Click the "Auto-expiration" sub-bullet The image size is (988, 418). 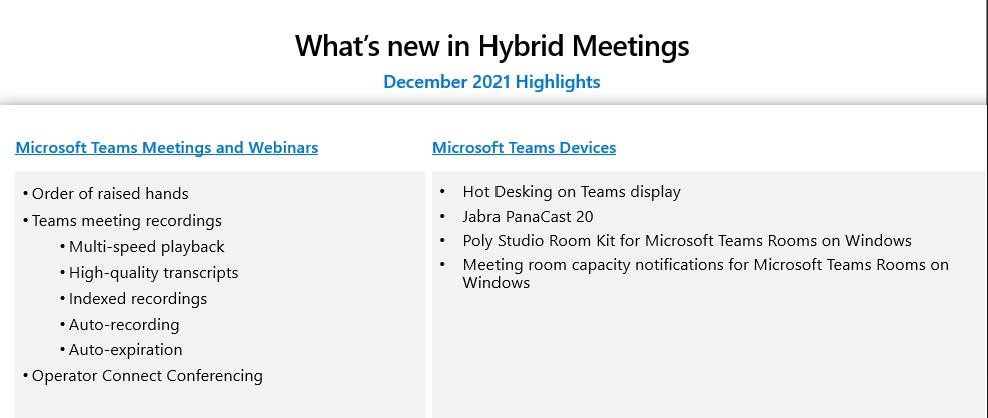click(x=125, y=350)
